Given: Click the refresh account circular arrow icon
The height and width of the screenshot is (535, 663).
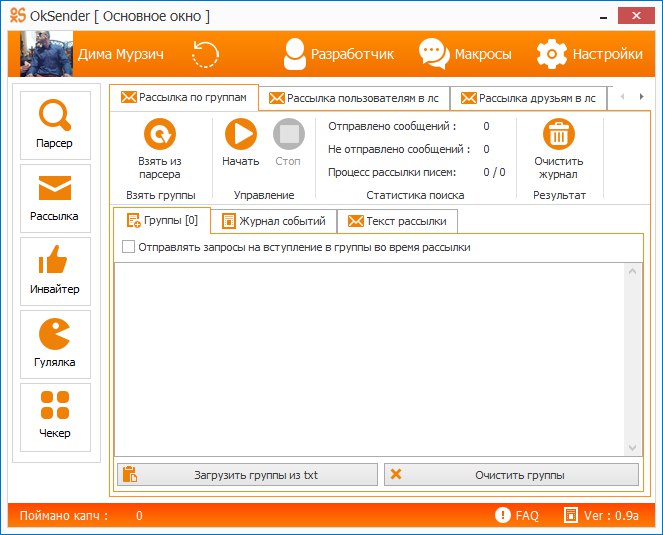Looking at the screenshot, I should point(205,54).
